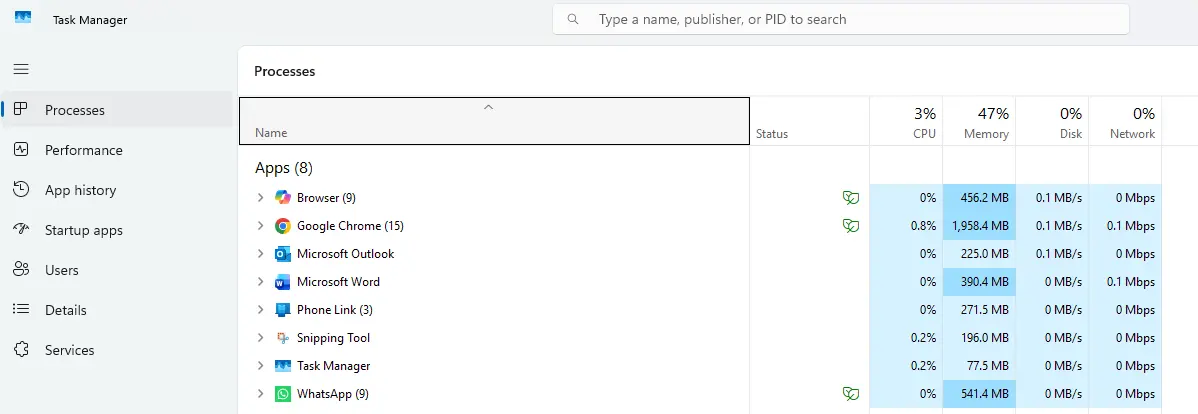This screenshot has width=1198, height=414.
Task: Expand the WhatsApp (9) process group
Action: (260, 394)
